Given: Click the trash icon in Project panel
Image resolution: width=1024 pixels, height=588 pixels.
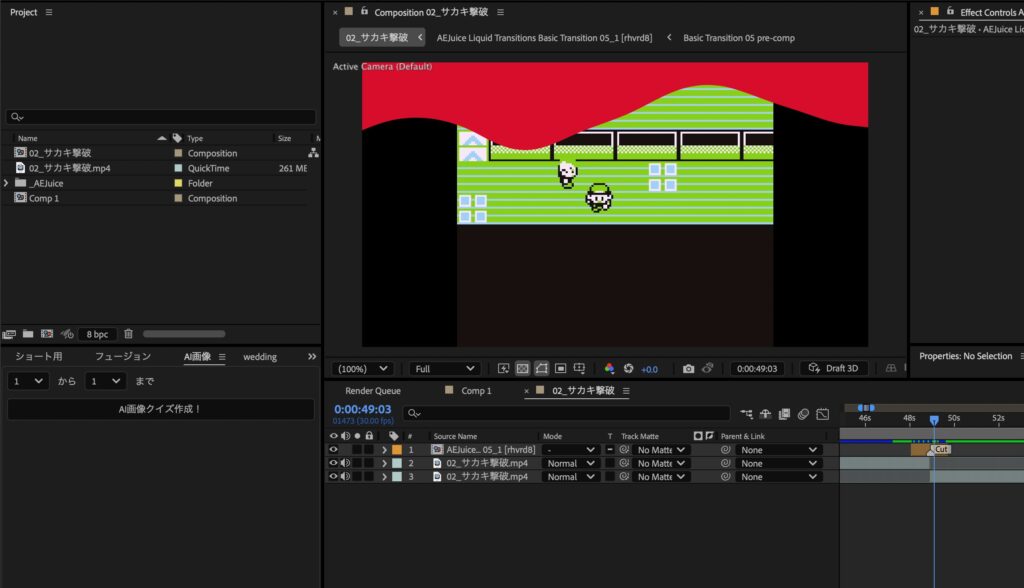Looking at the screenshot, I should click(128, 334).
